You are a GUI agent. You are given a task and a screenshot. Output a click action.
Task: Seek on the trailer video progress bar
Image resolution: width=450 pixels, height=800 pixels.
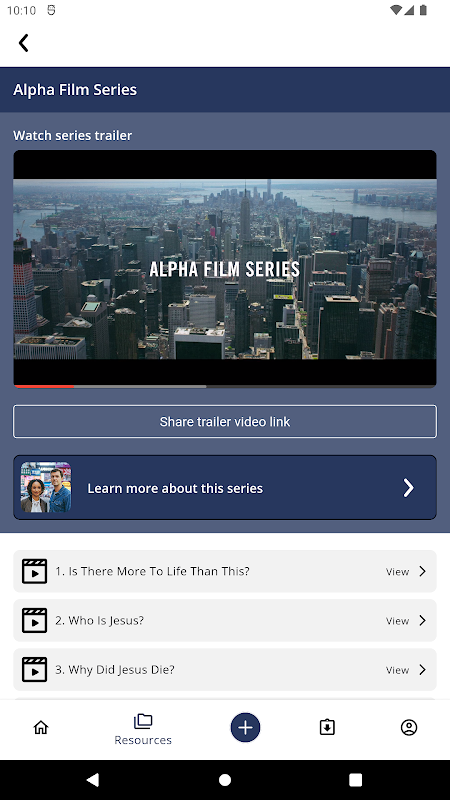pyautogui.click(x=225, y=386)
